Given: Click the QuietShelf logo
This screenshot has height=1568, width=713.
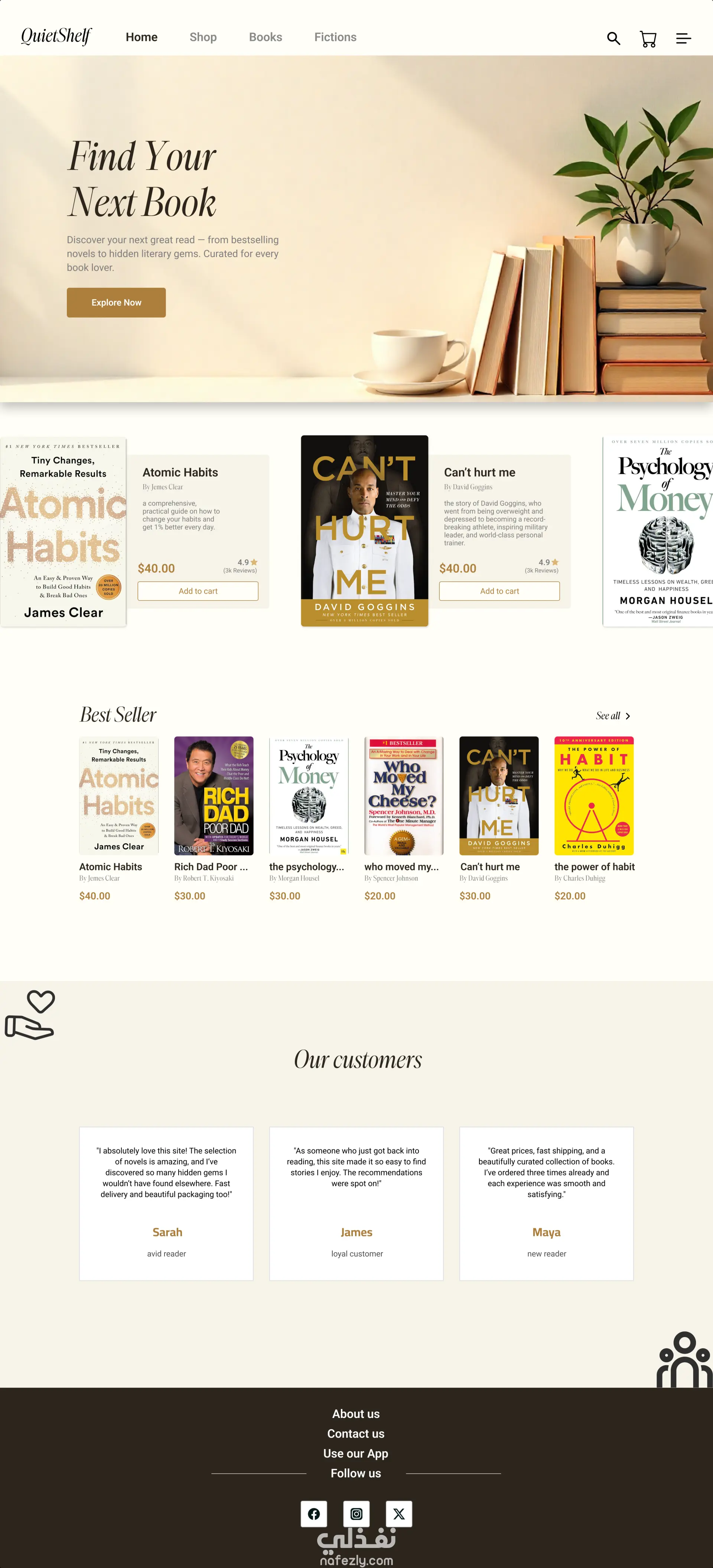Looking at the screenshot, I should [x=56, y=36].
